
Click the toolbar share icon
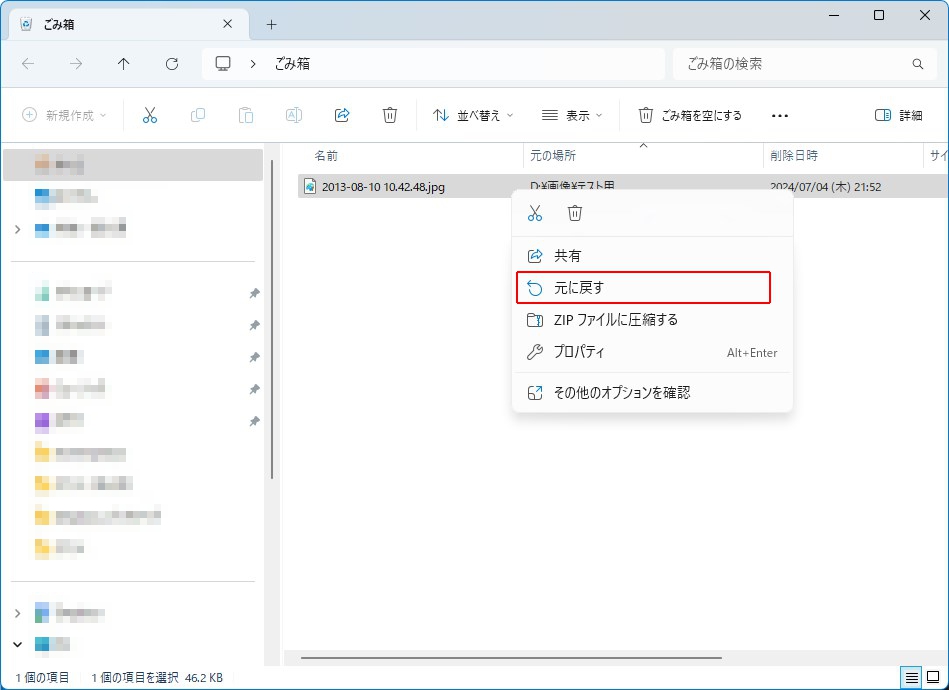tap(342, 115)
